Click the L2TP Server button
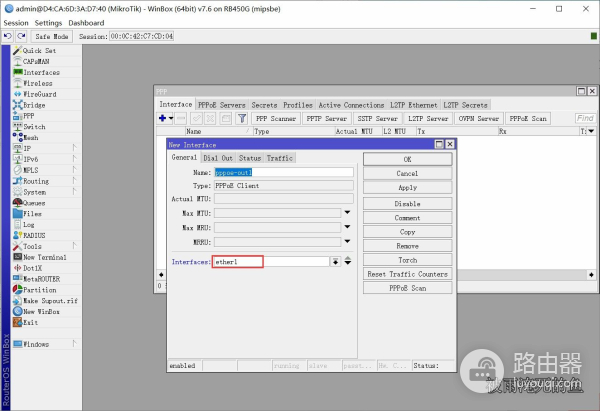Screen dimensions: 600x411 (x=428, y=119)
